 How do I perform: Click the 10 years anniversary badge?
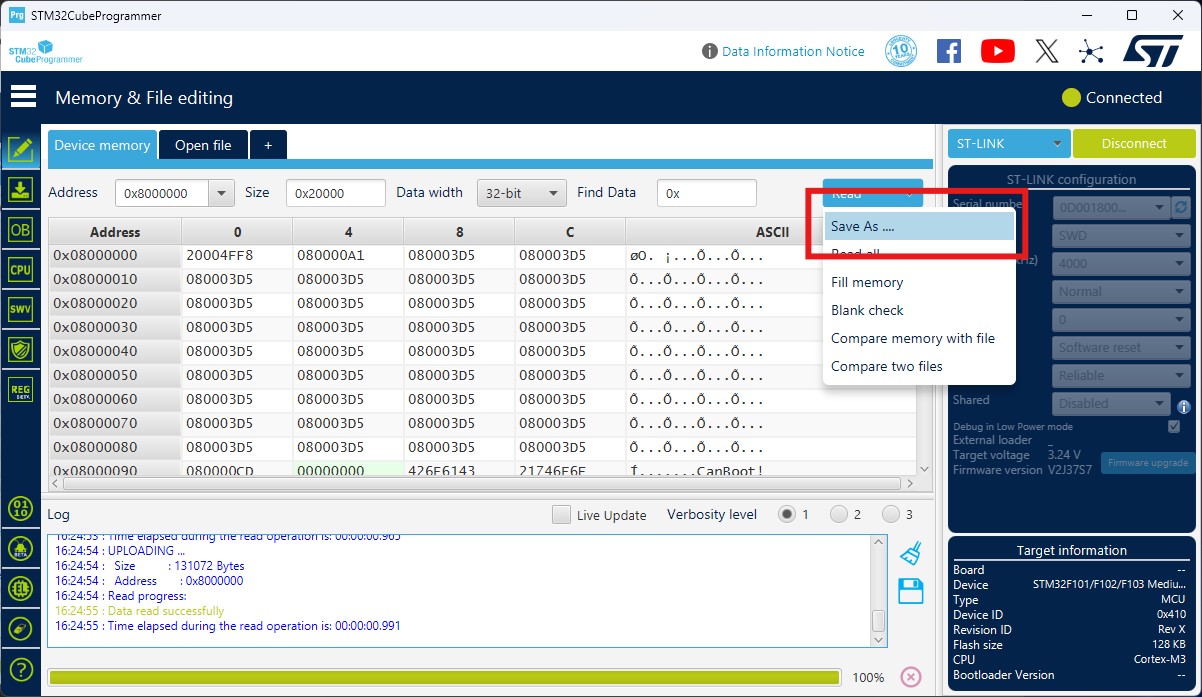[901, 51]
